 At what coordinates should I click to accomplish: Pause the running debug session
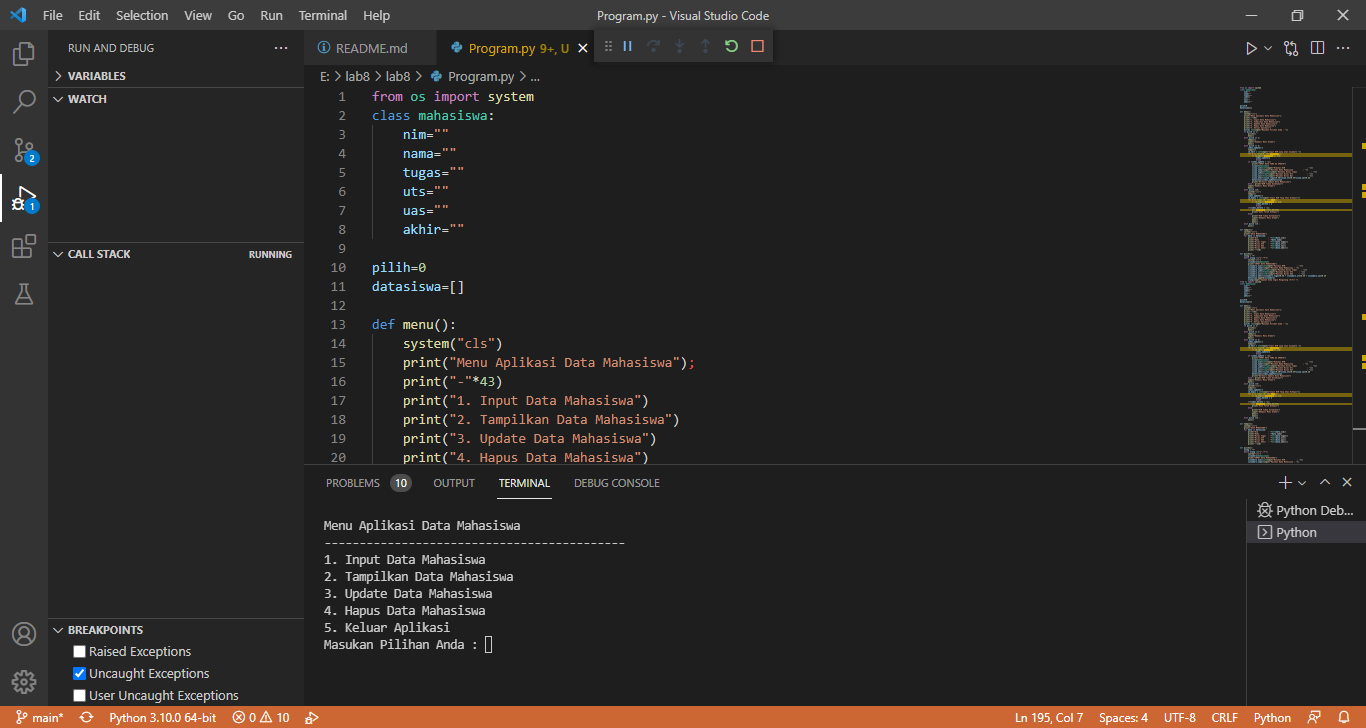(626, 46)
